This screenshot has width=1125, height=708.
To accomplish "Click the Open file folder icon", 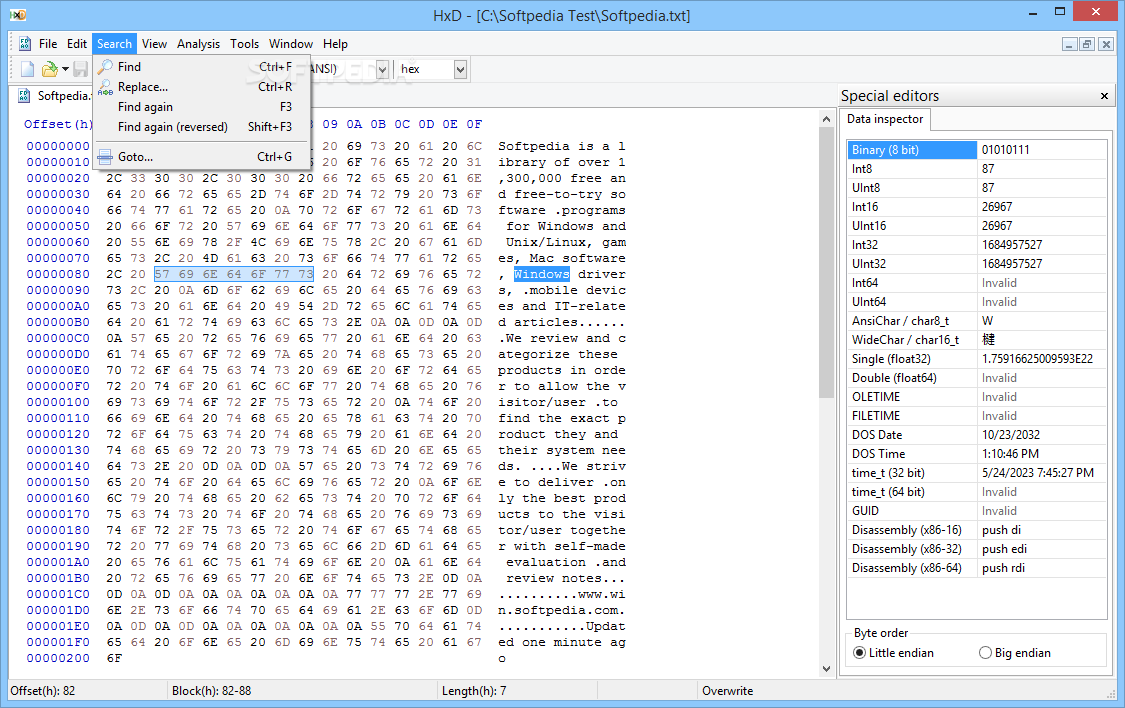I will coord(50,69).
